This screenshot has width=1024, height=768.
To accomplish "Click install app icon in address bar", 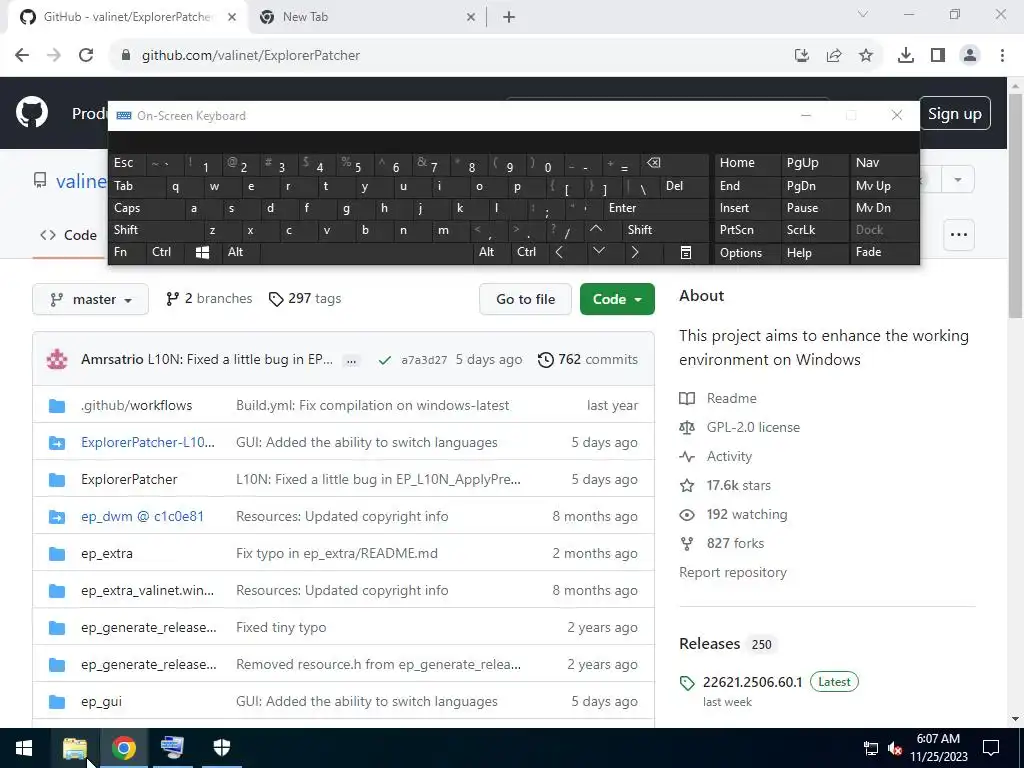I will pos(801,55).
